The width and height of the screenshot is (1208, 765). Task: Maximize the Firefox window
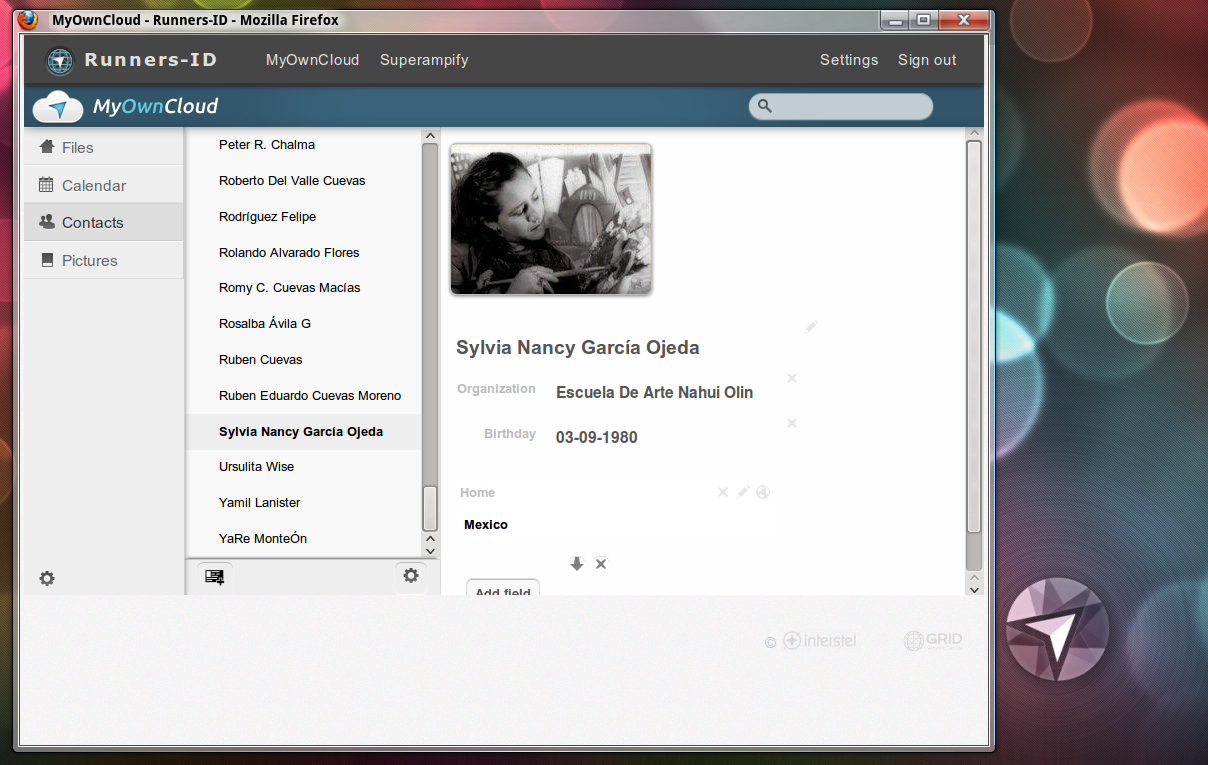click(x=922, y=20)
